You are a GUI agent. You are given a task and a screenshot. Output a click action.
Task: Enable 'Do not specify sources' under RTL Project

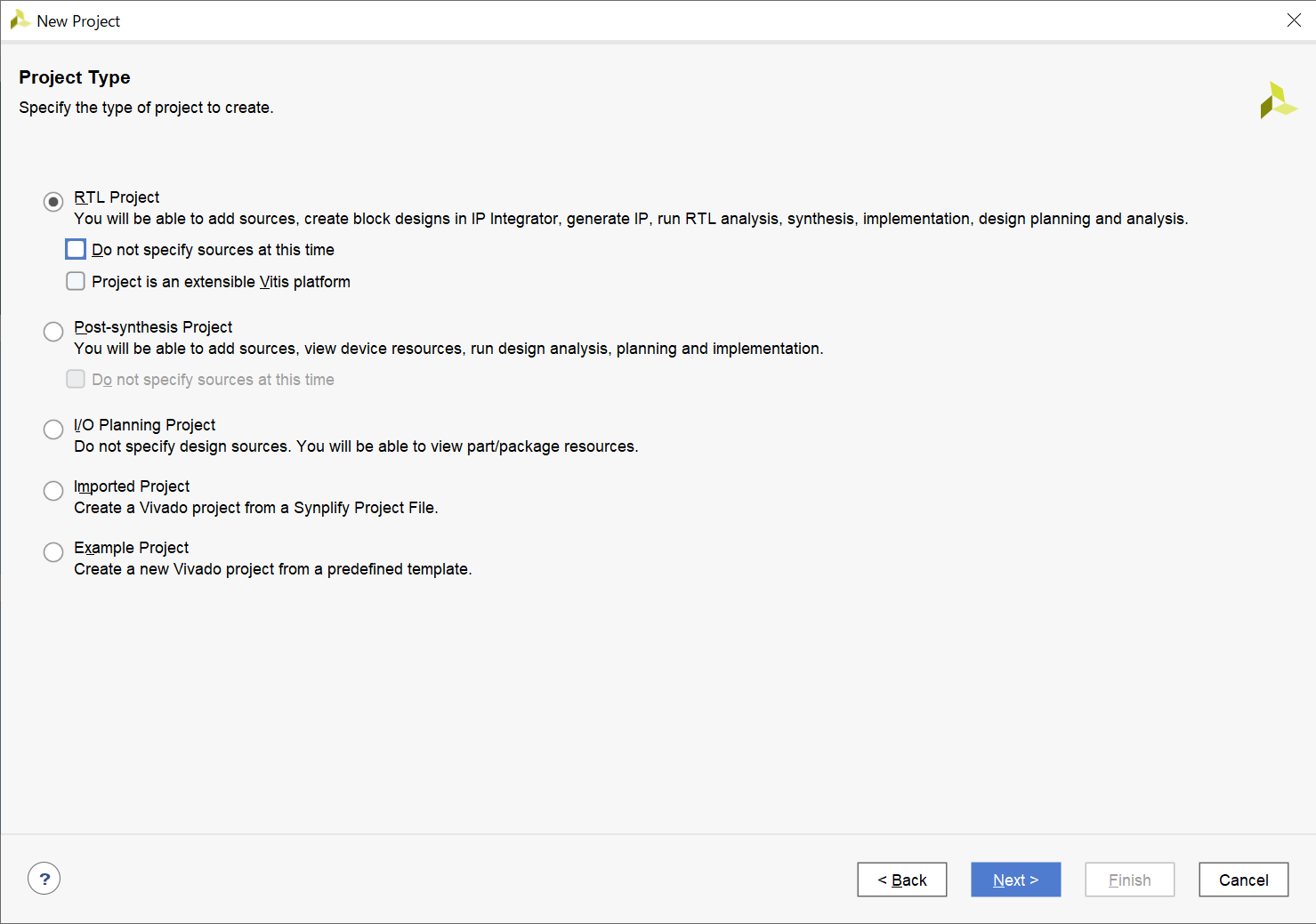click(x=76, y=249)
